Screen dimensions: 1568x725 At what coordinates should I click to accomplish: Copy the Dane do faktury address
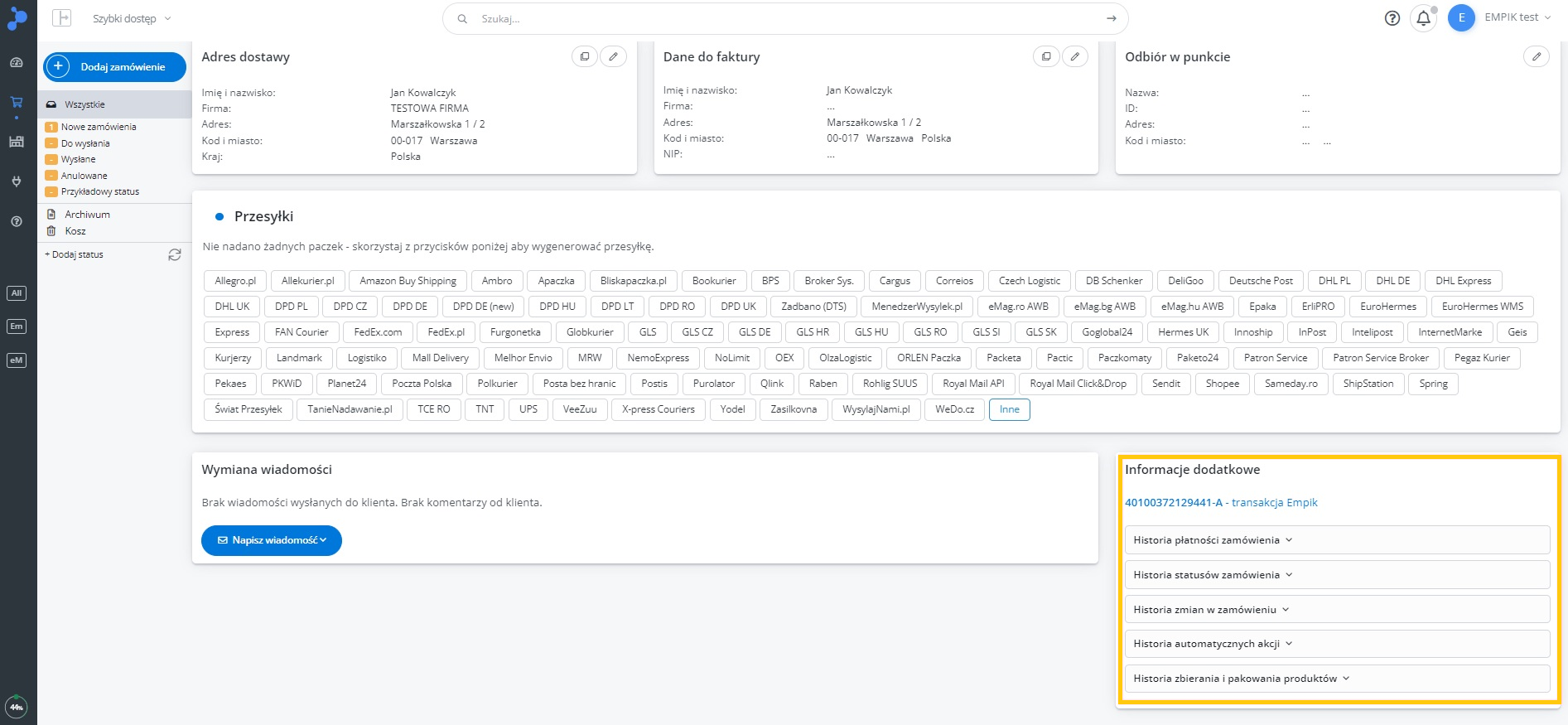coord(1046,56)
